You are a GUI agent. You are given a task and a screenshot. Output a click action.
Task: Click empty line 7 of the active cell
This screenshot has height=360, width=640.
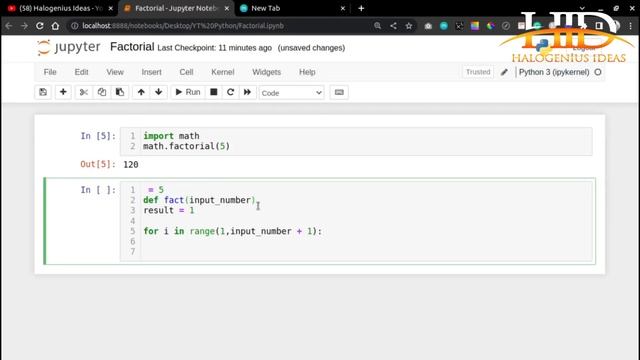[x=366, y=251]
